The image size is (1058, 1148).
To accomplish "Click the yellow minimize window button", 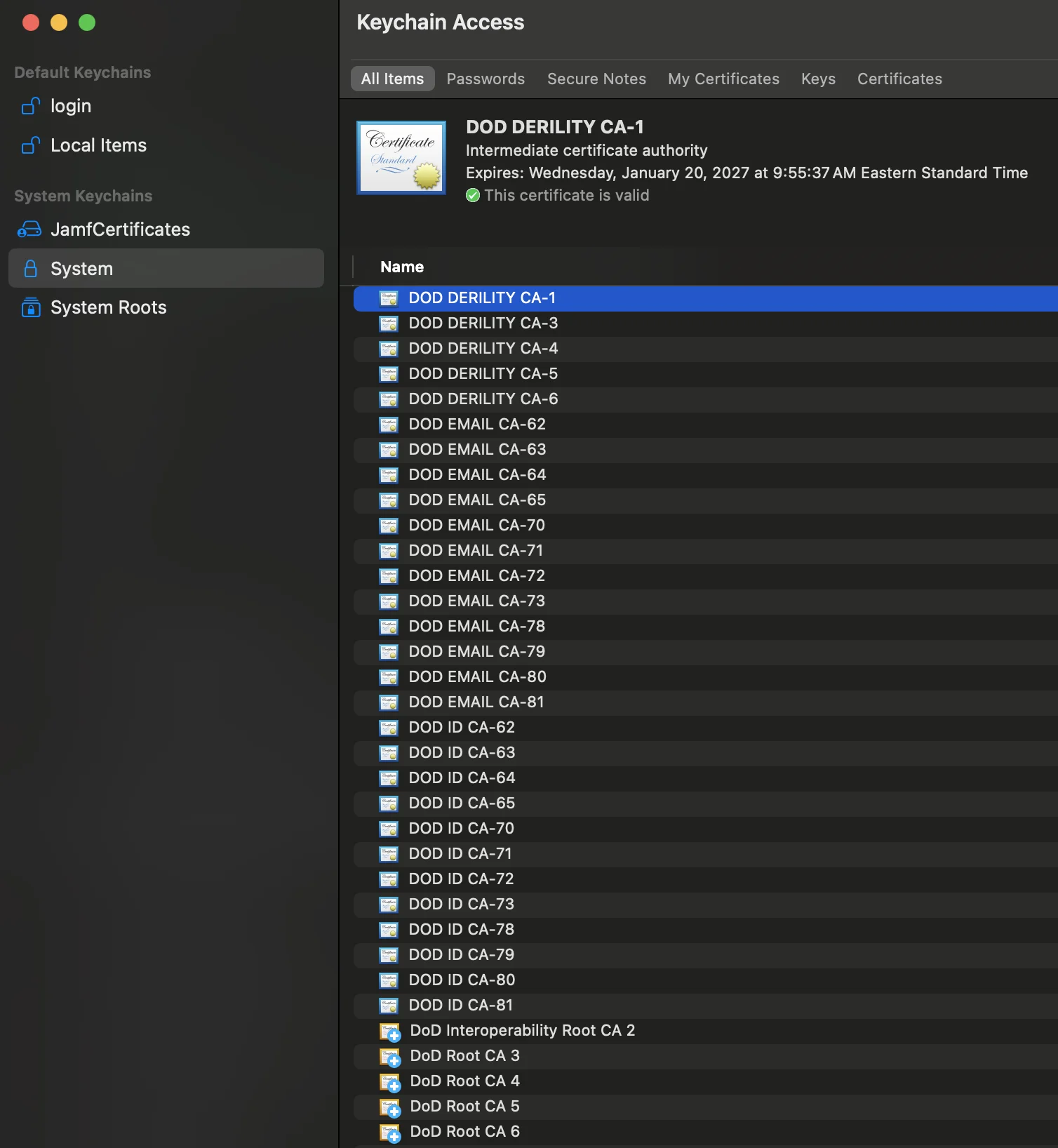I will click(59, 22).
